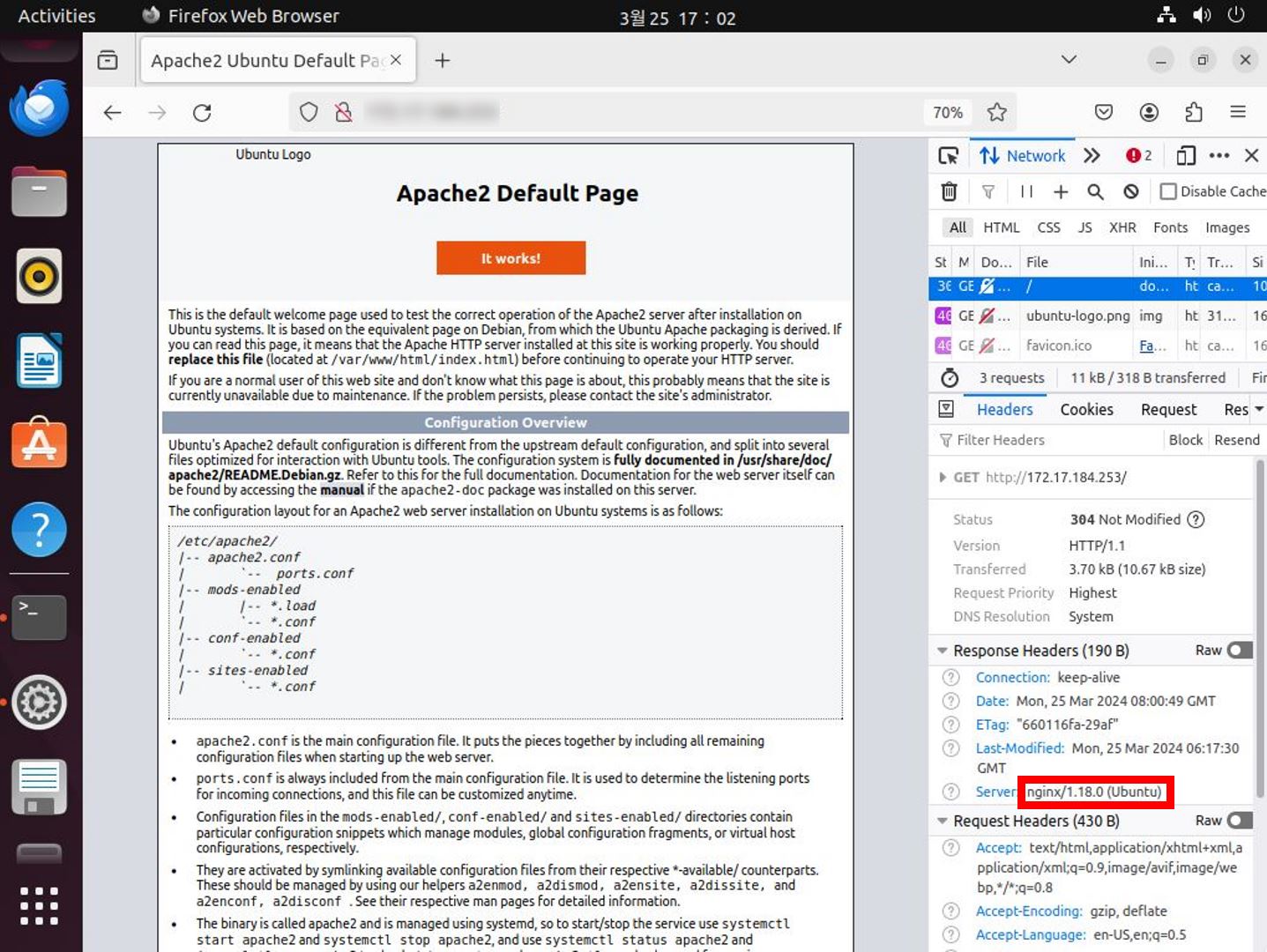Clear network log with trash icon
This screenshot has width=1267, height=952.
[949, 191]
